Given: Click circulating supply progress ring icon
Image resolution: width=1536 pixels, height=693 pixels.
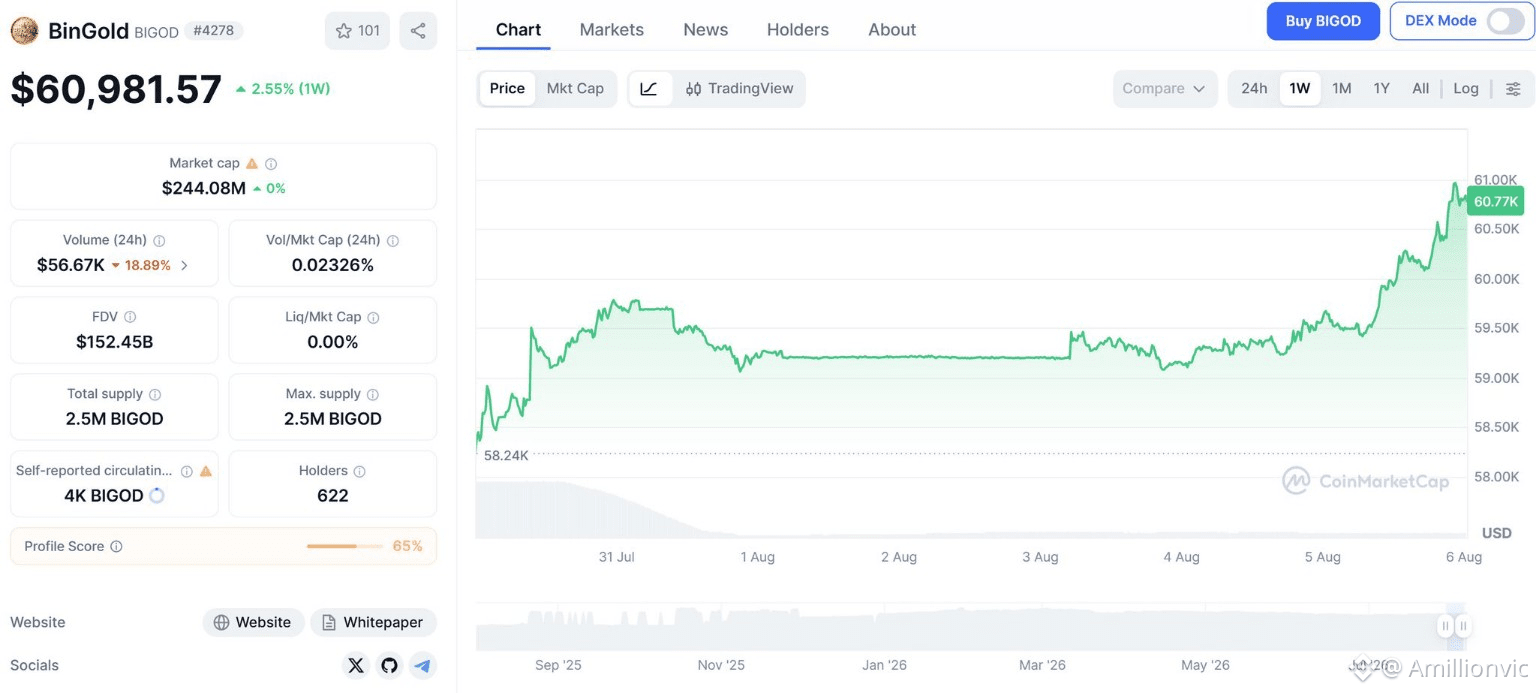Looking at the screenshot, I should pos(157,496).
